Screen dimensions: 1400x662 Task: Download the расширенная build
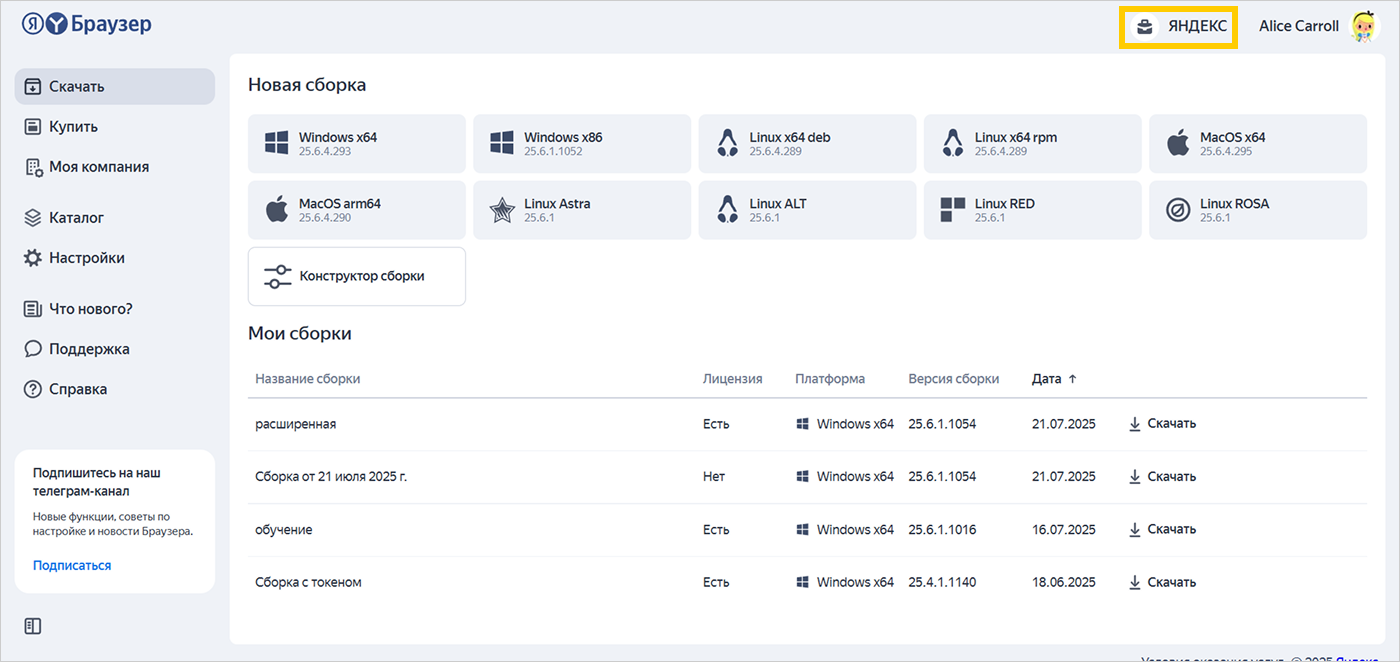tap(1162, 423)
